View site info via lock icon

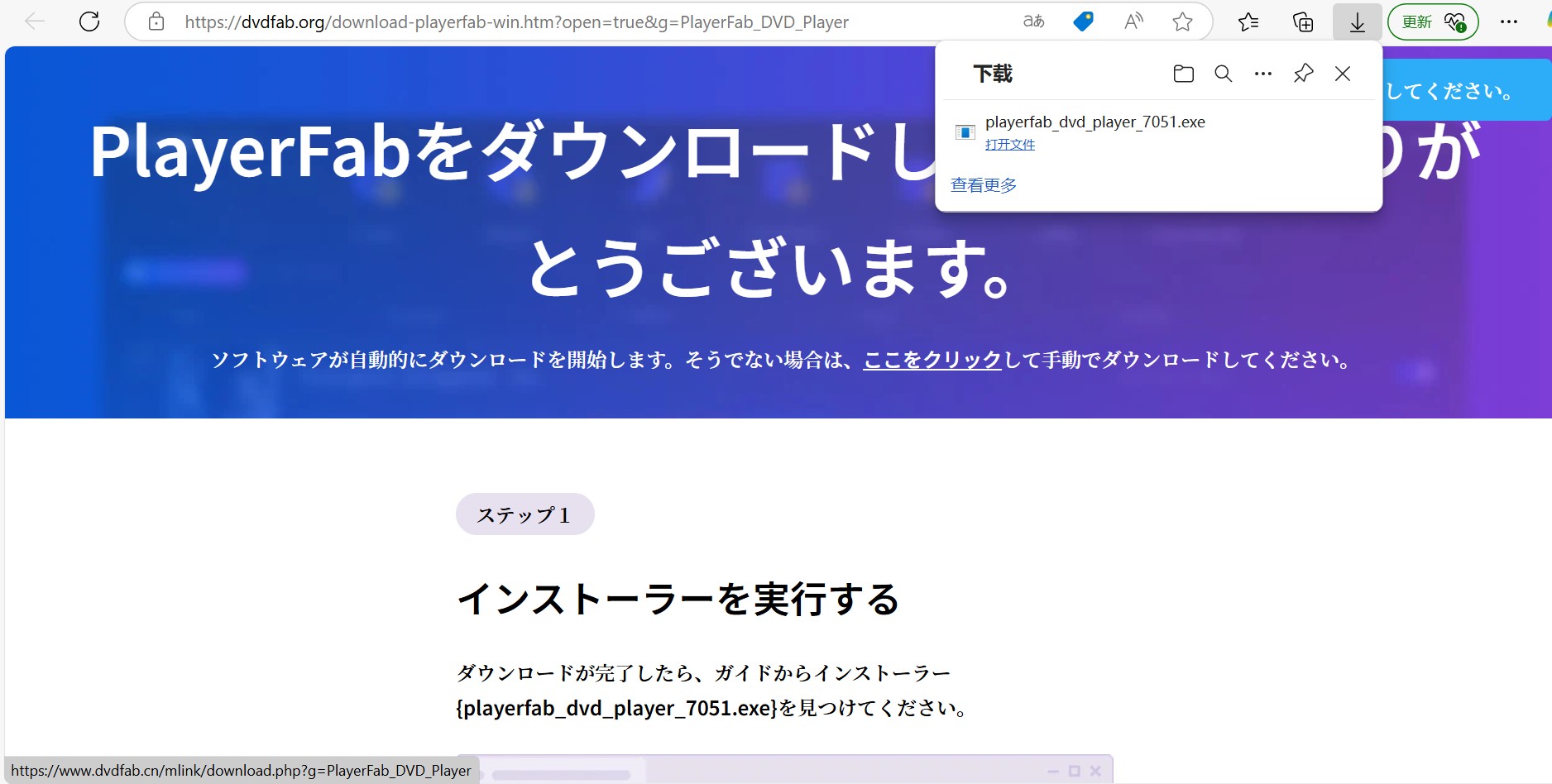pyautogui.click(x=156, y=22)
